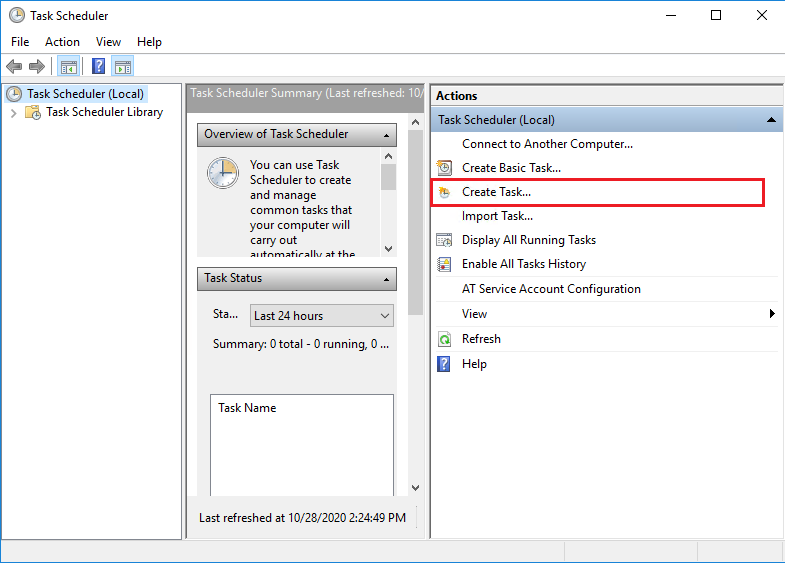
Task: Click View in the Actions pane
Action: [x=474, y=314]
